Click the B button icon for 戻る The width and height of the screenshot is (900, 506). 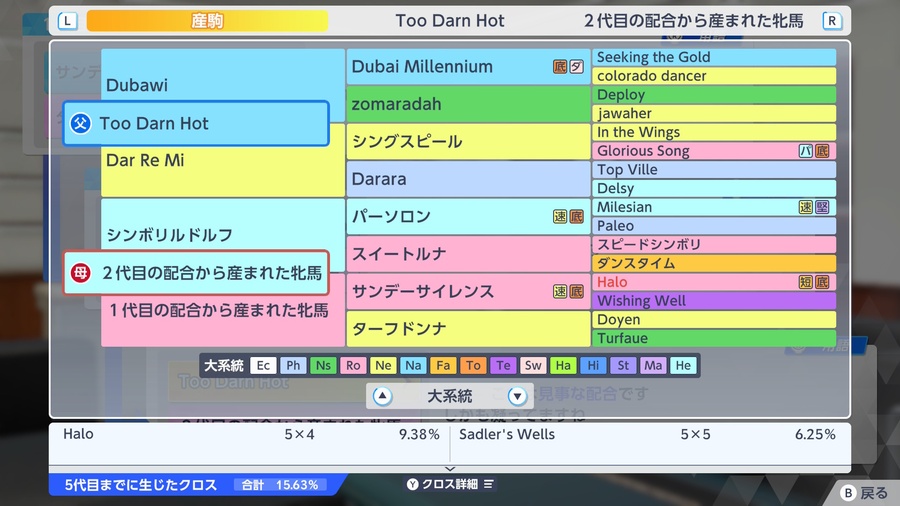coord(848,493)
